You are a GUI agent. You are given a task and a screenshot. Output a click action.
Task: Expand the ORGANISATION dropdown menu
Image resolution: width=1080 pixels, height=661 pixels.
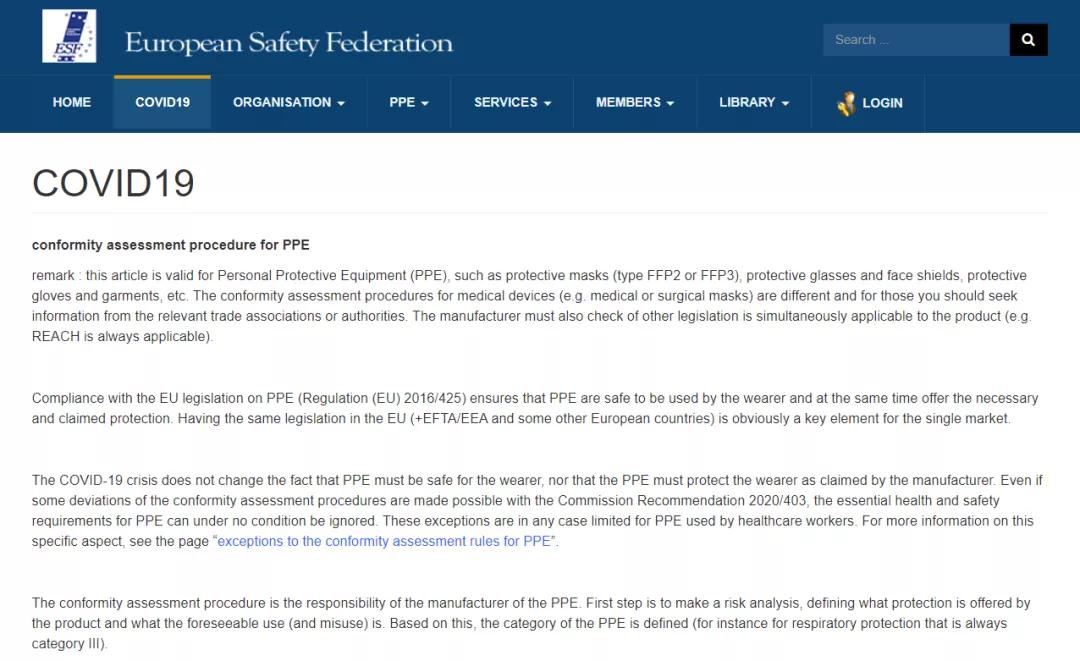point(289,102)
